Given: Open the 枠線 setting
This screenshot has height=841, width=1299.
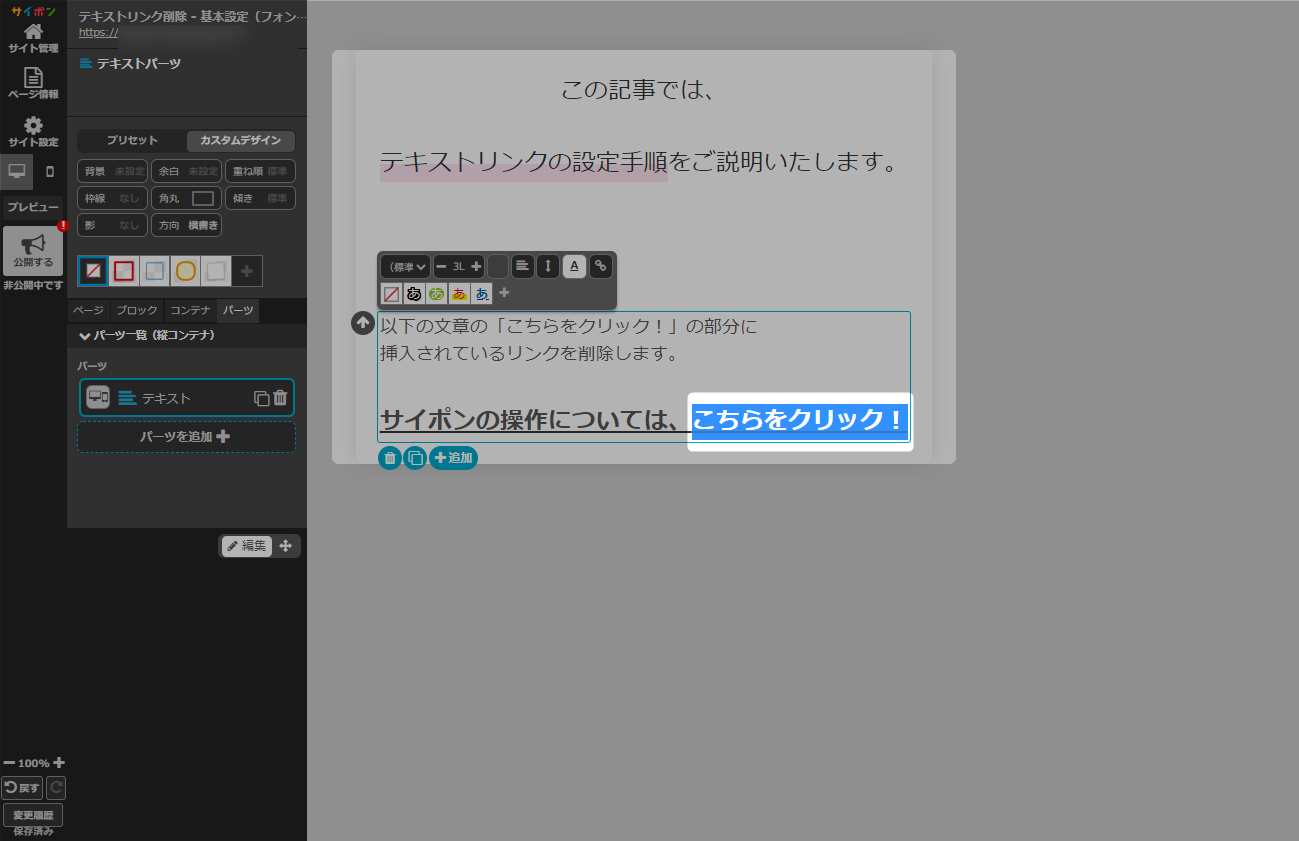Looking at the screenshot, I should [x=112, y=198].
